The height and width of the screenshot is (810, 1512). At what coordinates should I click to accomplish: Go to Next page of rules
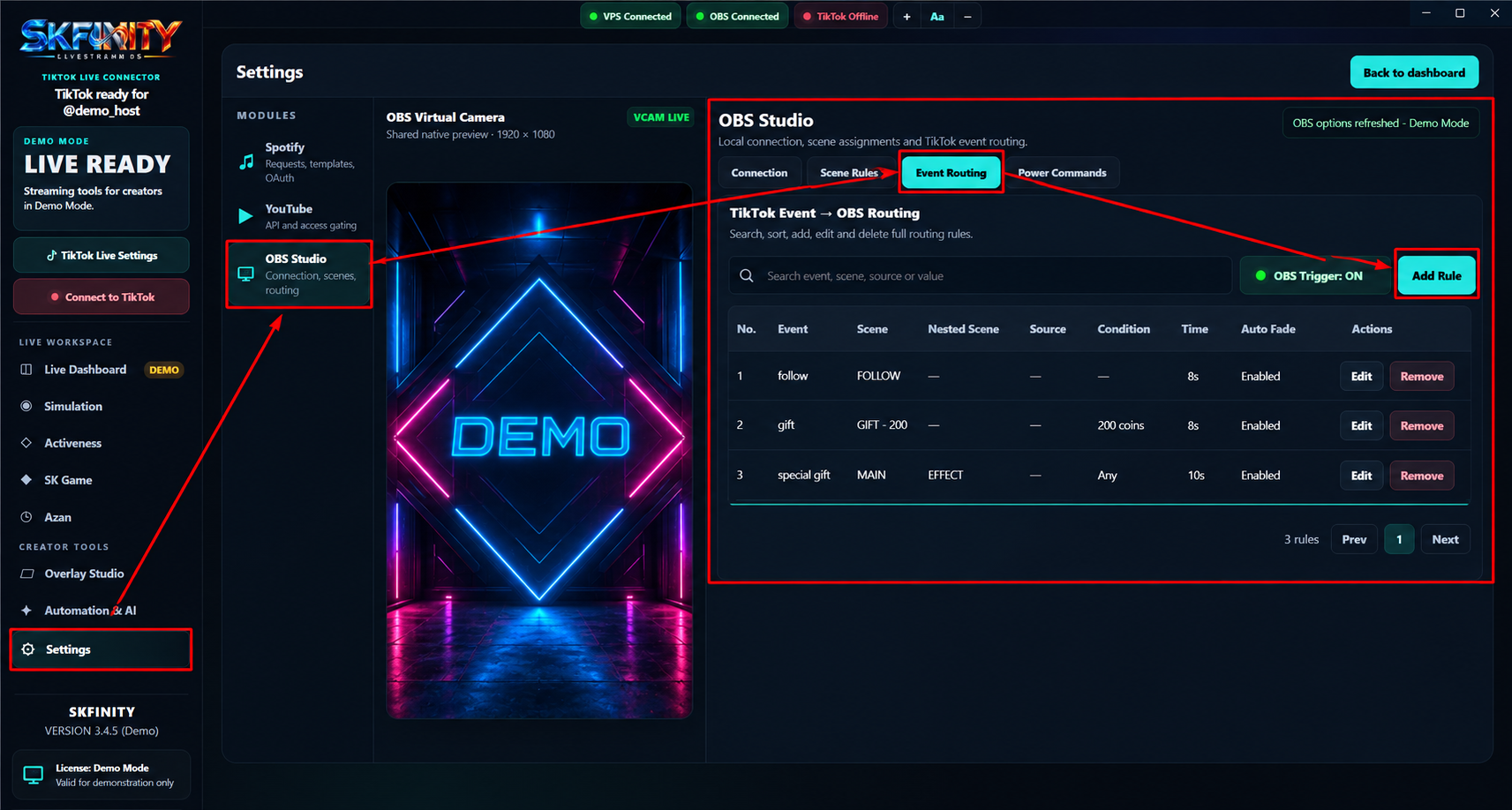(1445, 539)
